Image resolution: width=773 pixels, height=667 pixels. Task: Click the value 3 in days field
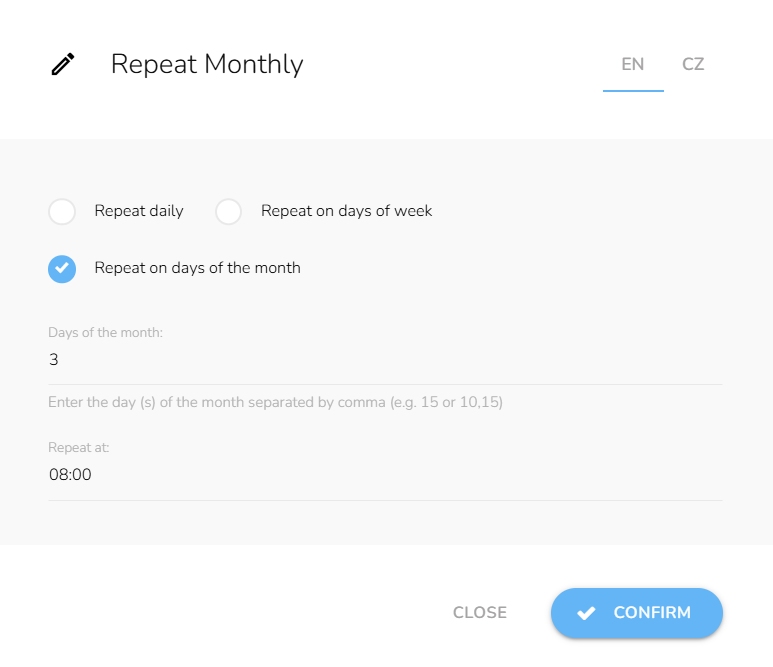54,360
